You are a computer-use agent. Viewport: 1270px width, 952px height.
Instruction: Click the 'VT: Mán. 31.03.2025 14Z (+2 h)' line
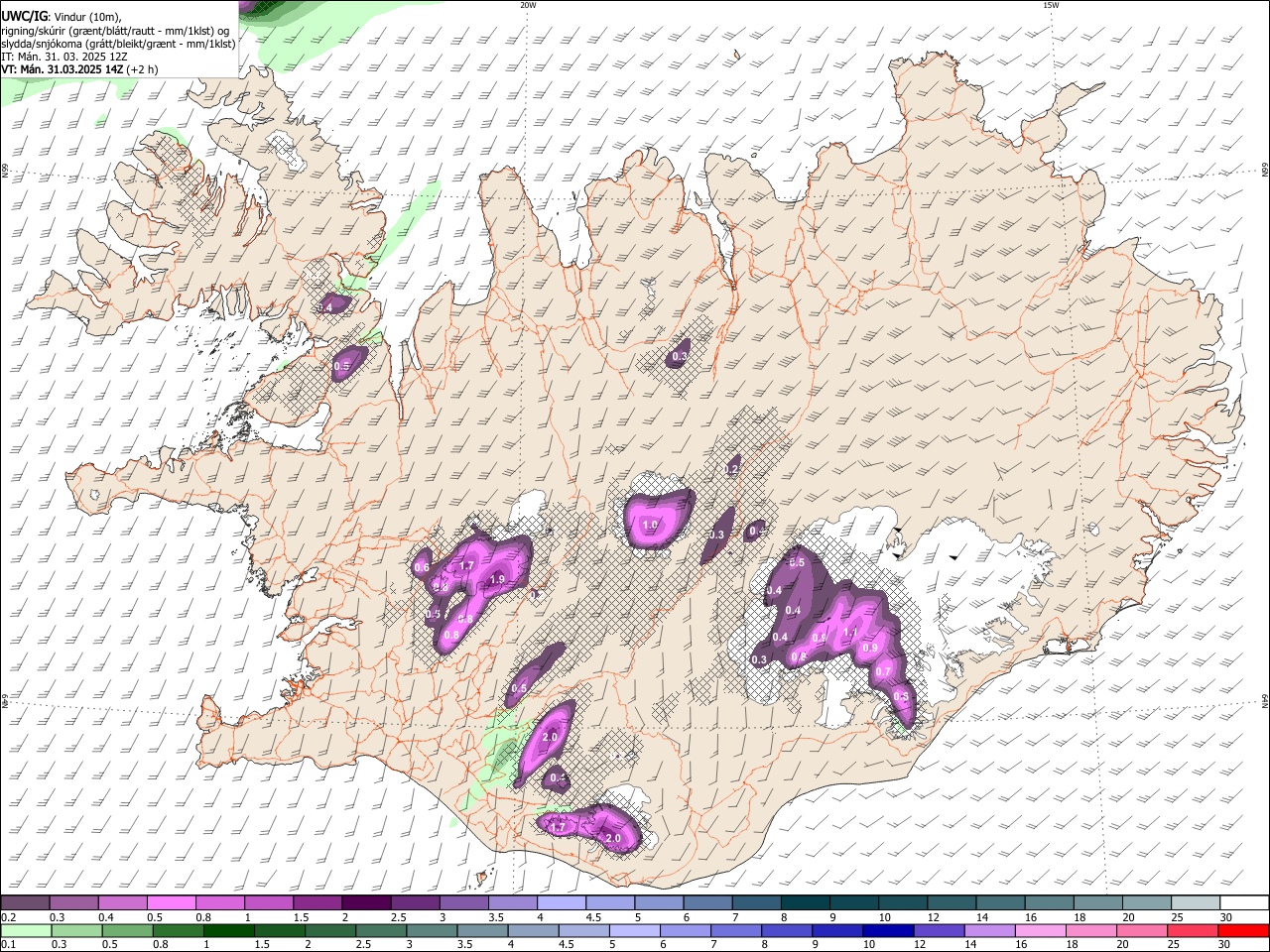coord(79,69)
